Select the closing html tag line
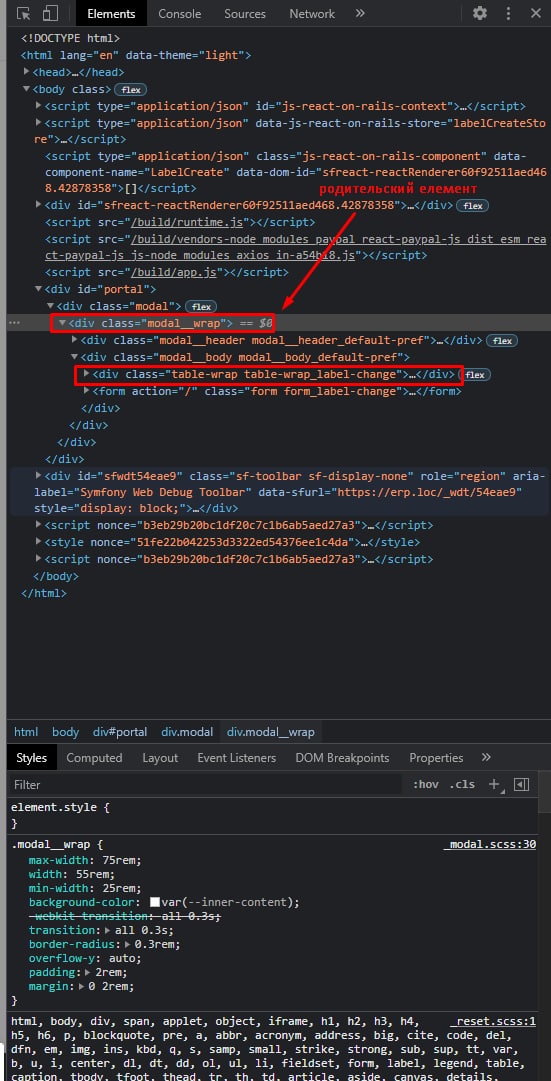Image resolution: width=551 pixels, height=1081 pixels. click(x=44, y=593)
